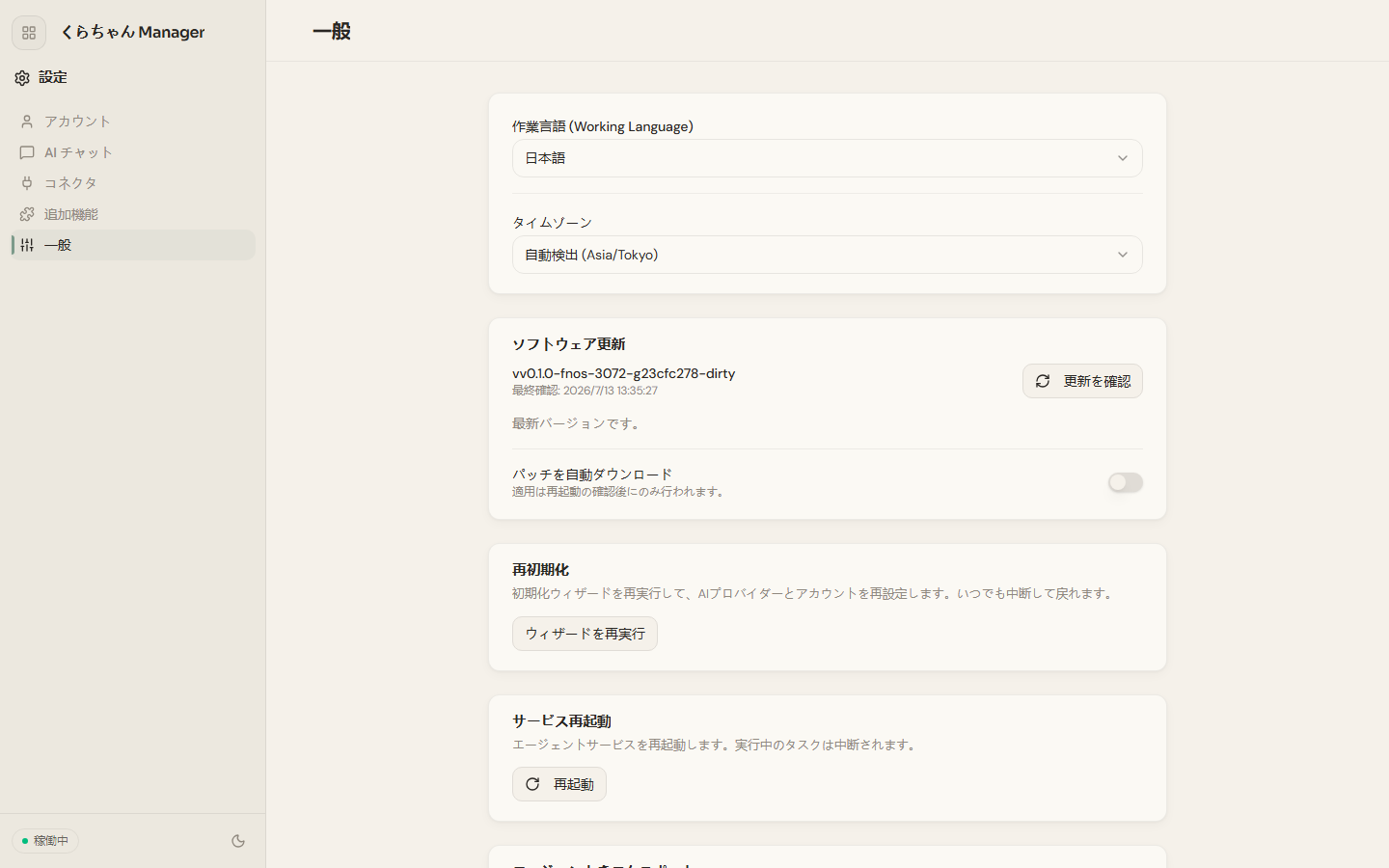Click パッチを自動ダウンロード label text
This screenshot has height=868, width=1389.
(x=592, y=475)
